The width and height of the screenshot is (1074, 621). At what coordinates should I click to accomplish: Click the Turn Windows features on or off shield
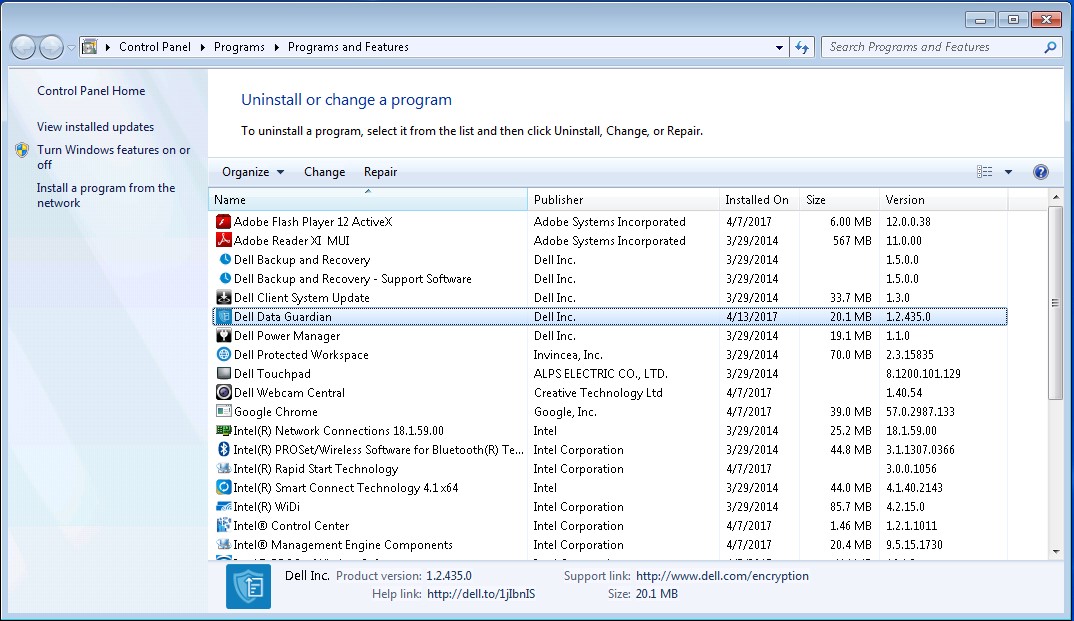point(22,150)
